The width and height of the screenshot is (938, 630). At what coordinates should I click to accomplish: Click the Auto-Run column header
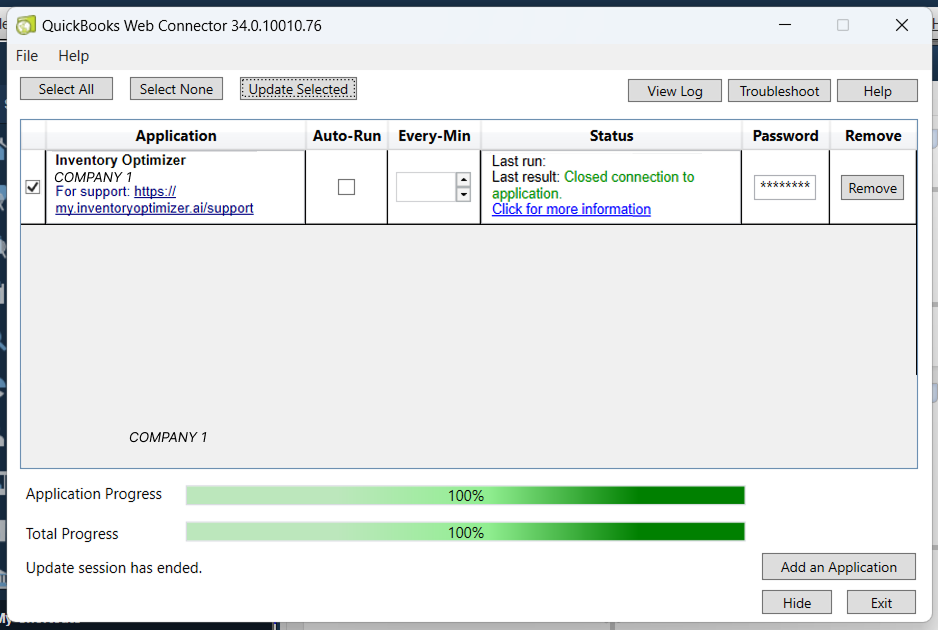[347, 136]
